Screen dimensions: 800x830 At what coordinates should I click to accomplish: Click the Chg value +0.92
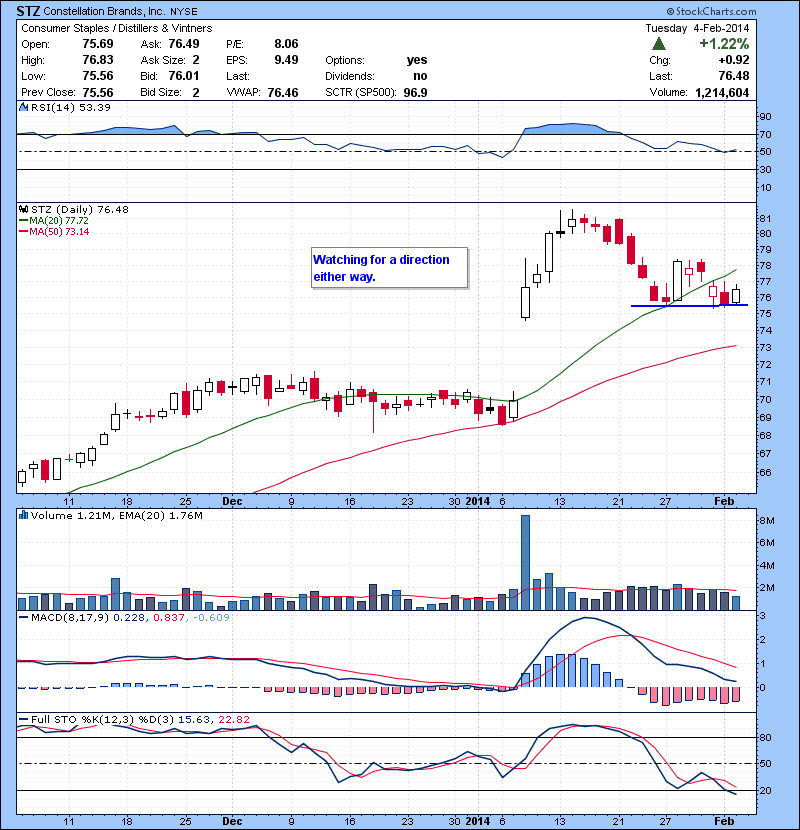click(x=734, y=60)
